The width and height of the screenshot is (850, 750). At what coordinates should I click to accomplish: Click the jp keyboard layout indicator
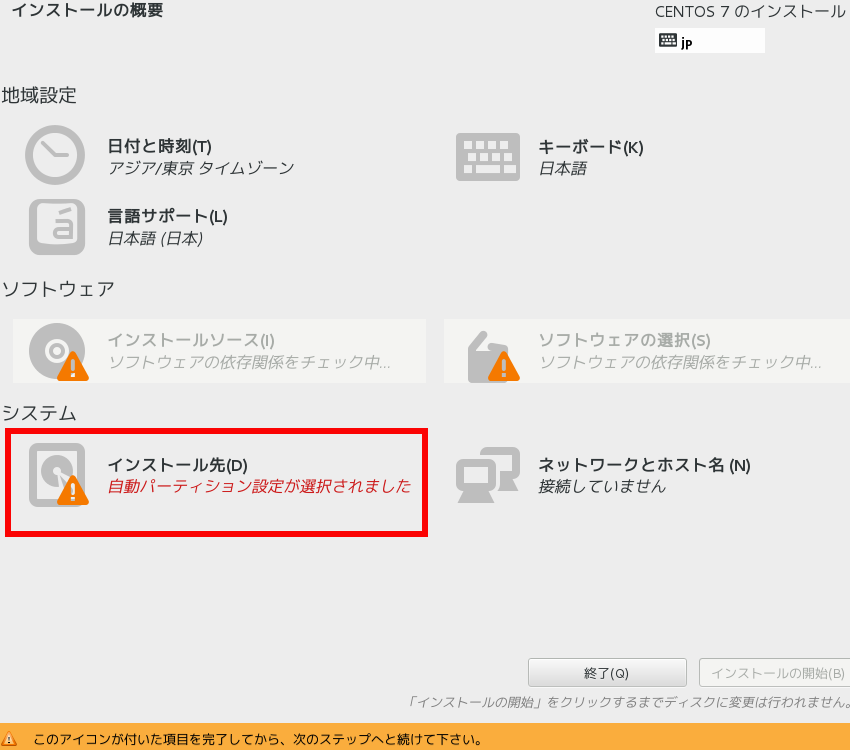(x=710, y=41)
